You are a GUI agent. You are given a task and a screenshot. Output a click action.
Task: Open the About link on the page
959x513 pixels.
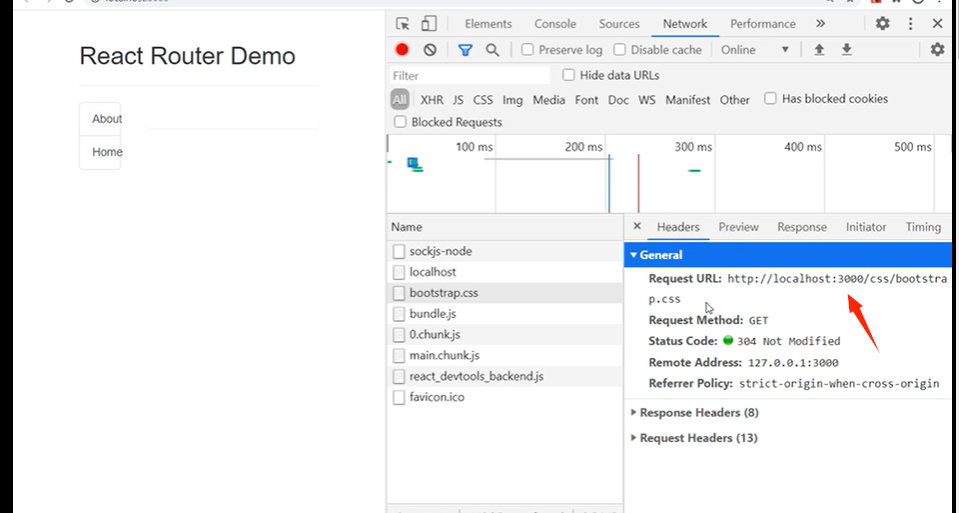point(100,119)
